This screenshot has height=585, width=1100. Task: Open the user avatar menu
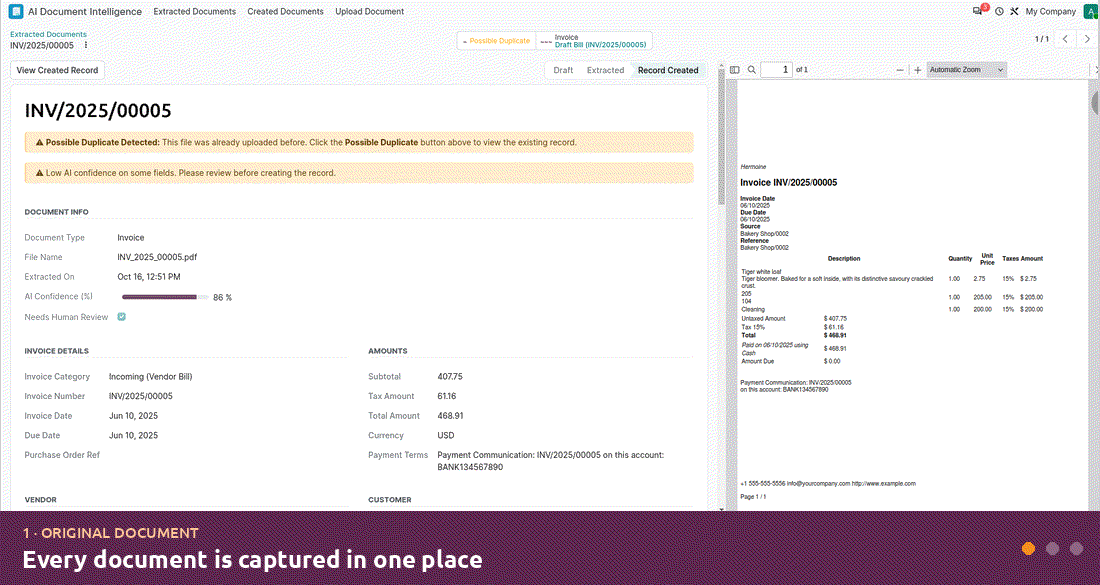tap(1092, 12)
